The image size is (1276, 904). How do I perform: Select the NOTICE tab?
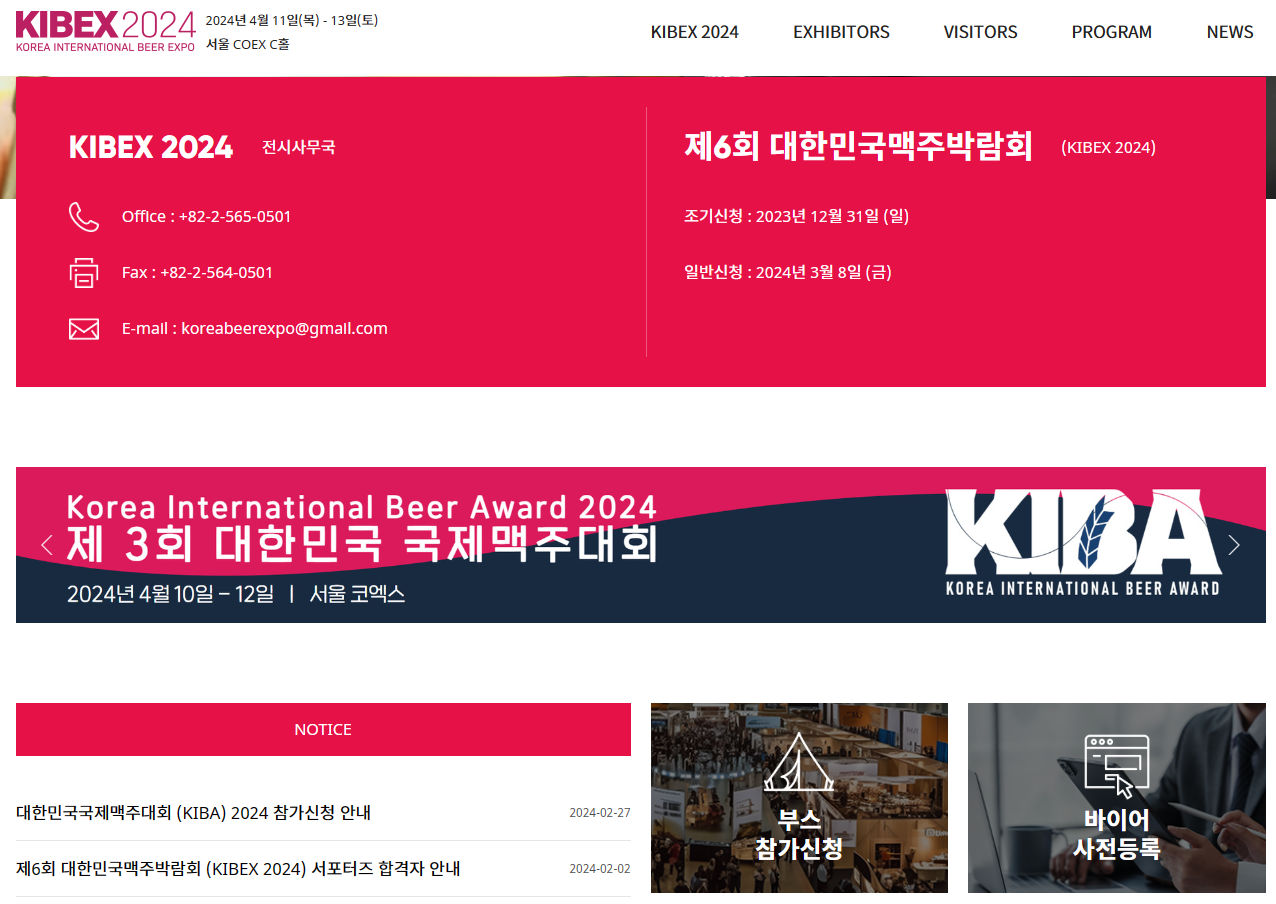(x=323, y=729)
